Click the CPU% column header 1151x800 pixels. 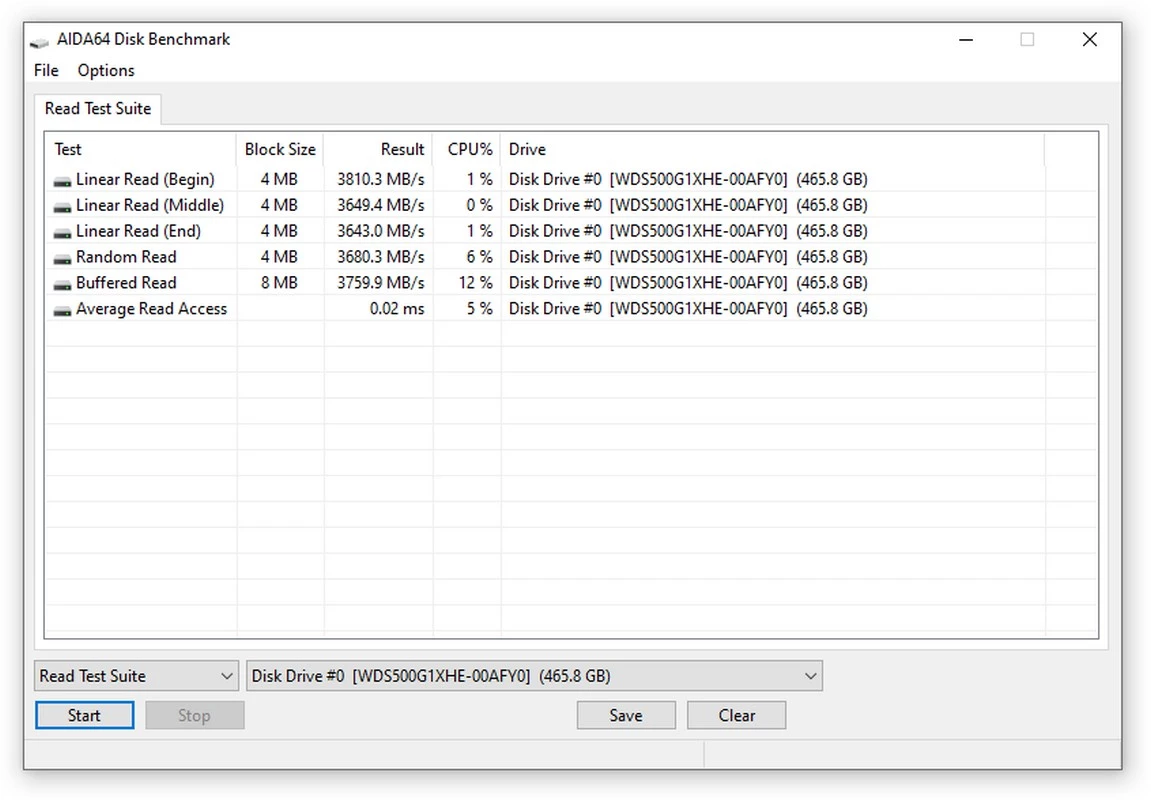pos(467,149)
